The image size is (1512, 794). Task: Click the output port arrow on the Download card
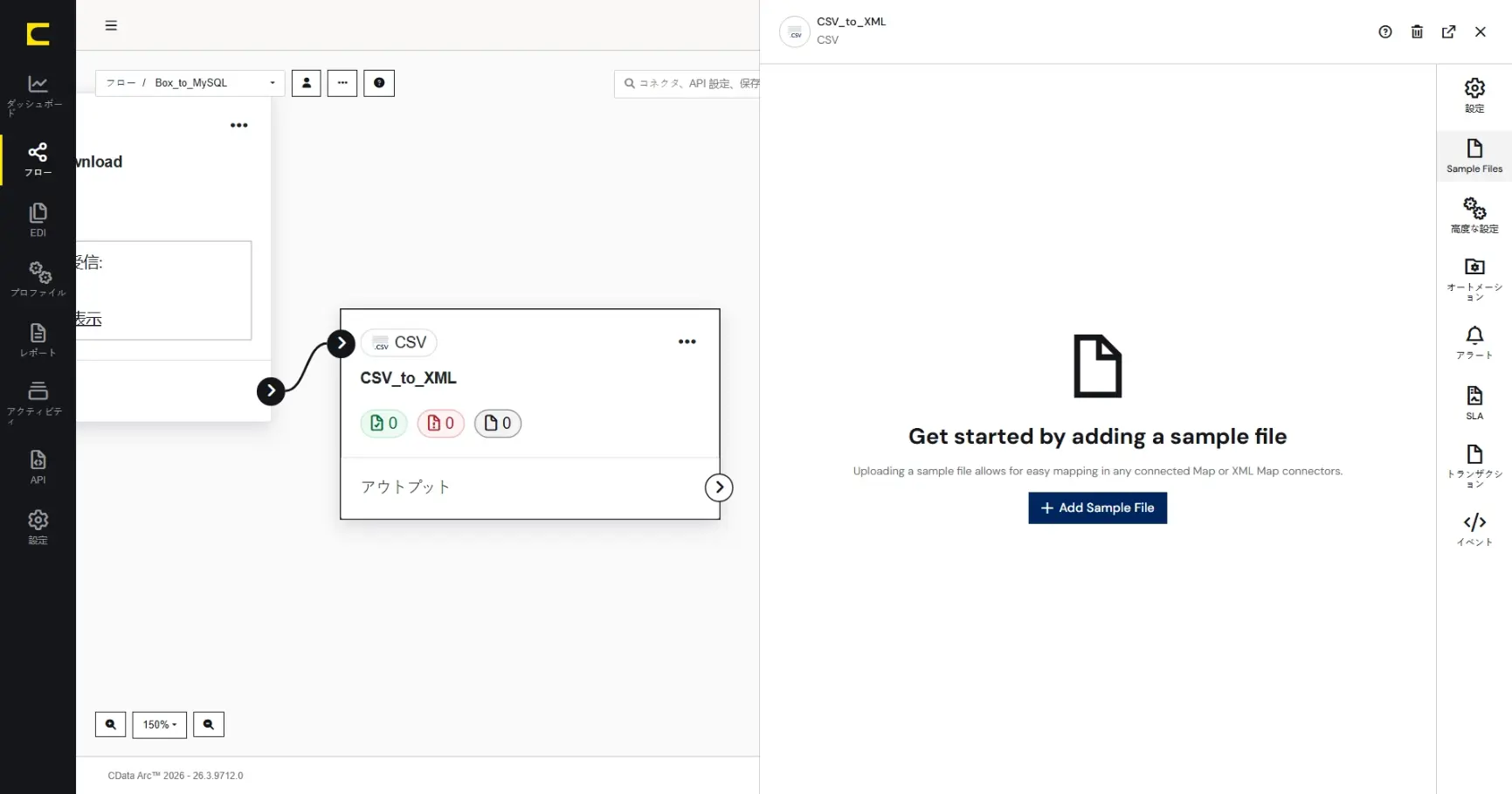click(271, 390)
